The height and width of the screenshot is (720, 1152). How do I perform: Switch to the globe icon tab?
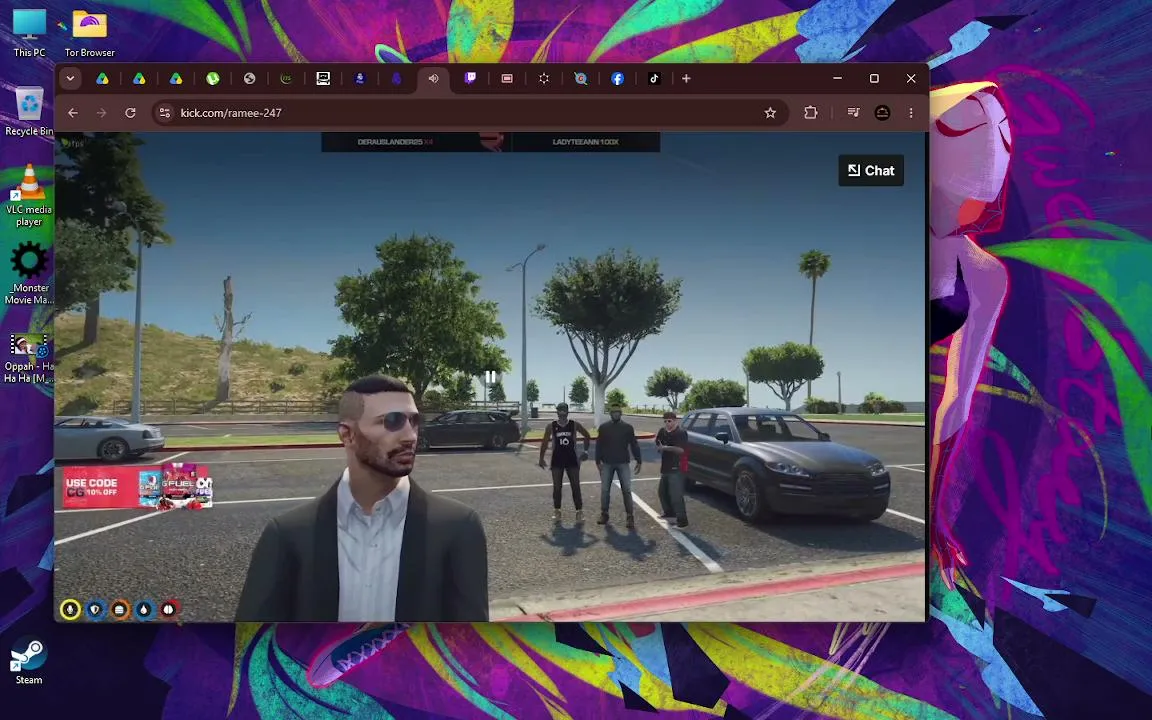(249, 79)
